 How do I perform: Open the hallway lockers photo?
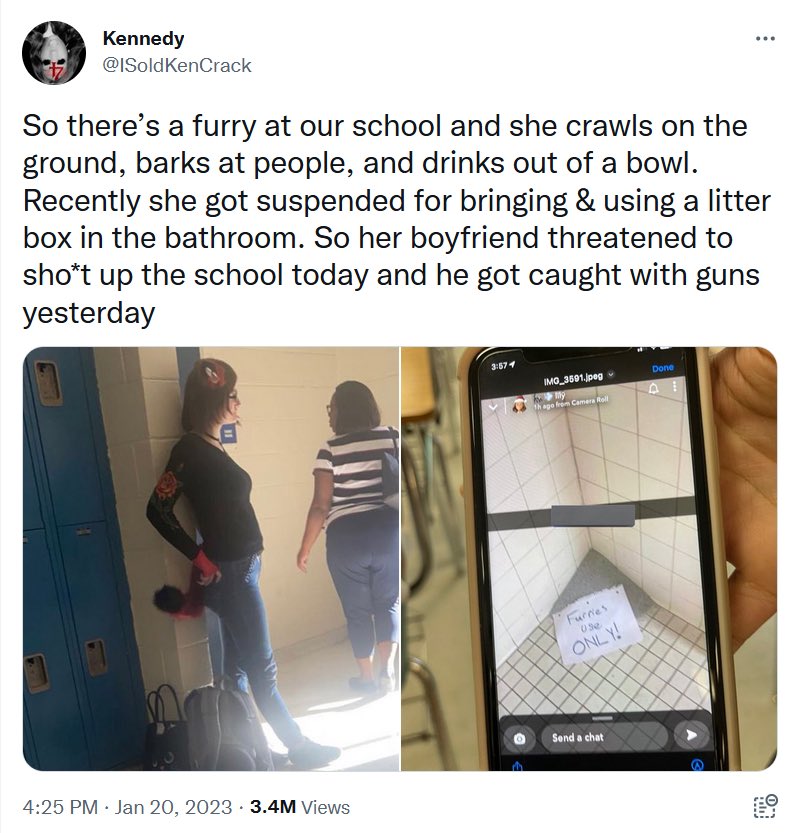(211, 558)
